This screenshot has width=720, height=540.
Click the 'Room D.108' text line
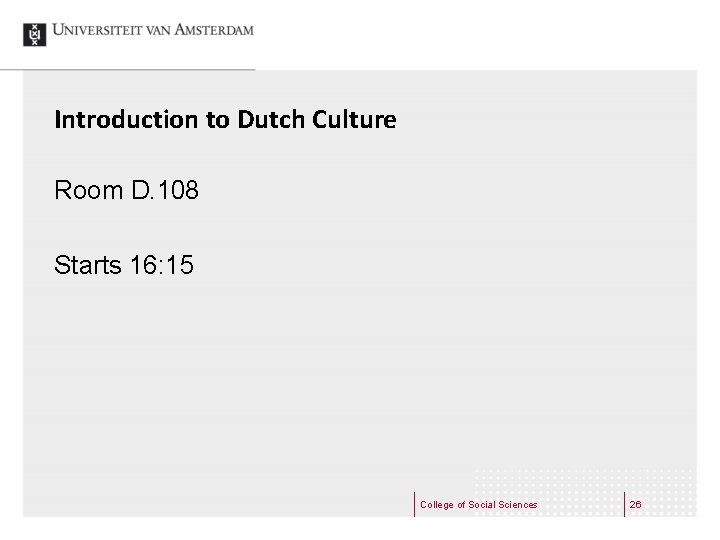pyautogui.click(x=127, y=189)
